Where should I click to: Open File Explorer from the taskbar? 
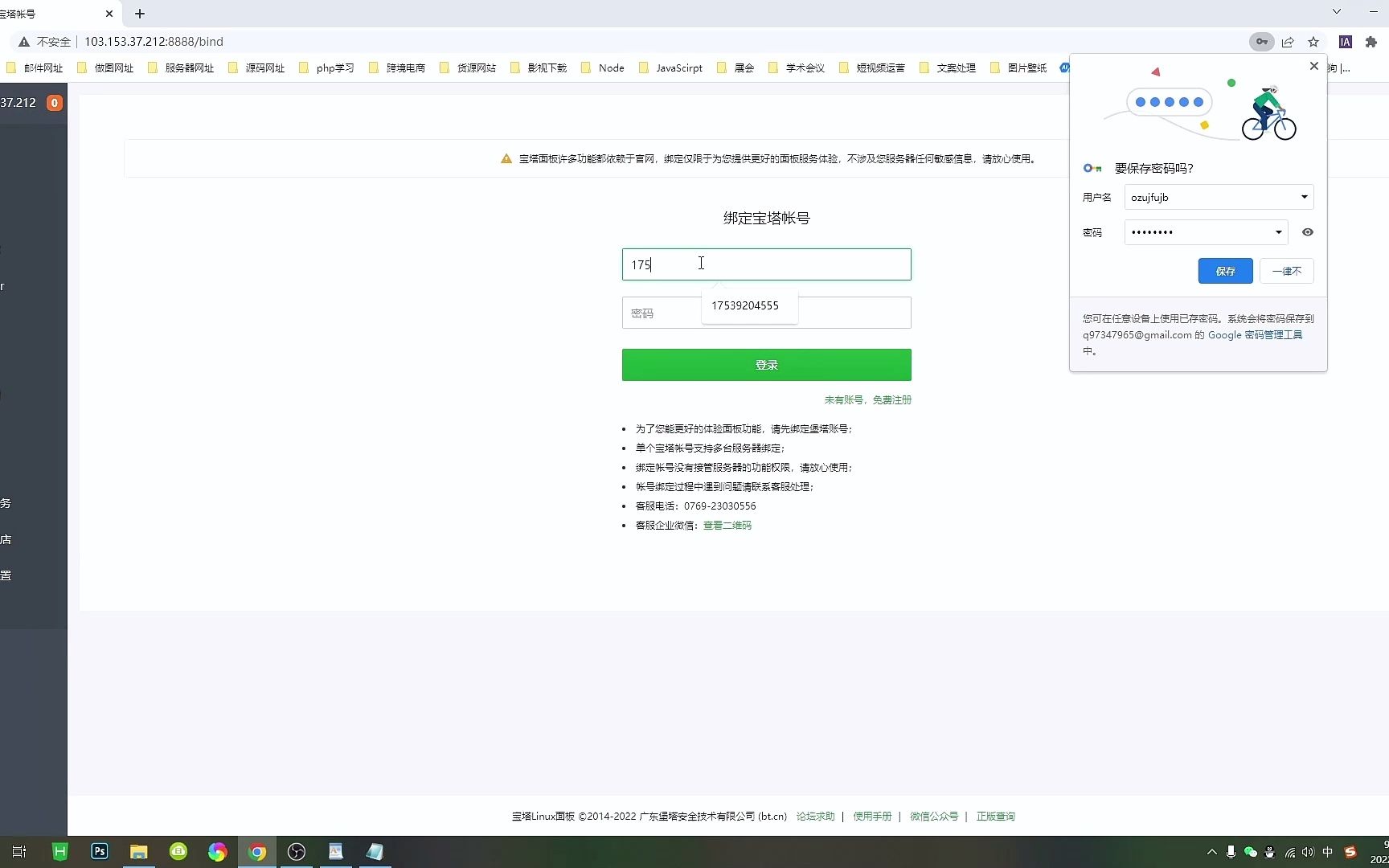point(139,852)
